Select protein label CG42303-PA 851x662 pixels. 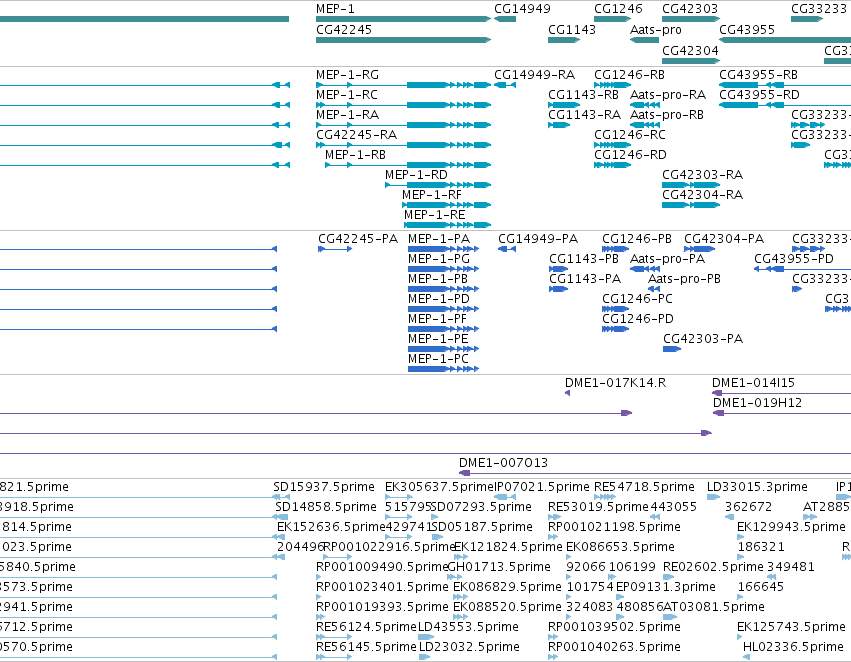703,340
